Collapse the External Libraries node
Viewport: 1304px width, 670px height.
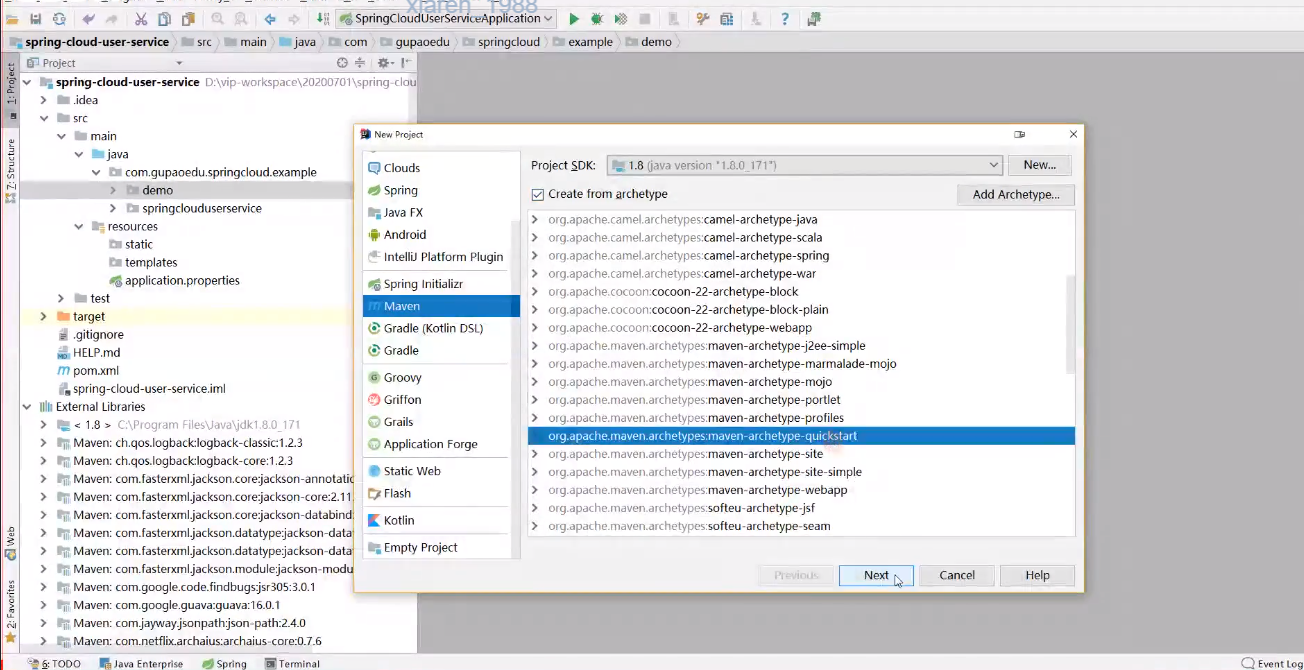(x=26, y=407)
